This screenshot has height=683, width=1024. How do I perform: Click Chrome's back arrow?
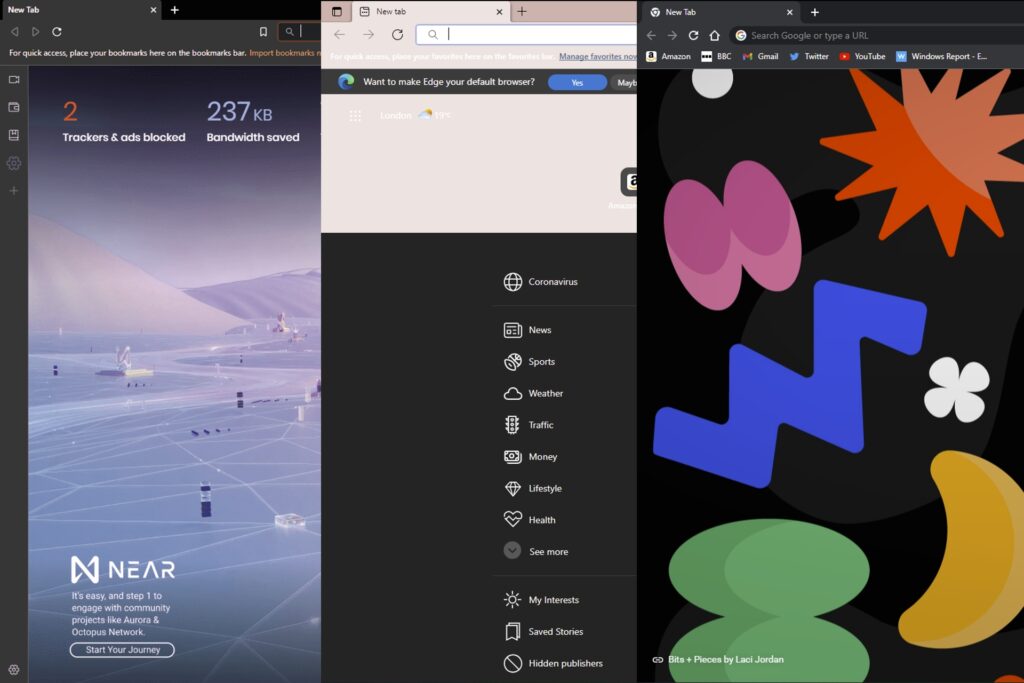[x=651, y=35]
